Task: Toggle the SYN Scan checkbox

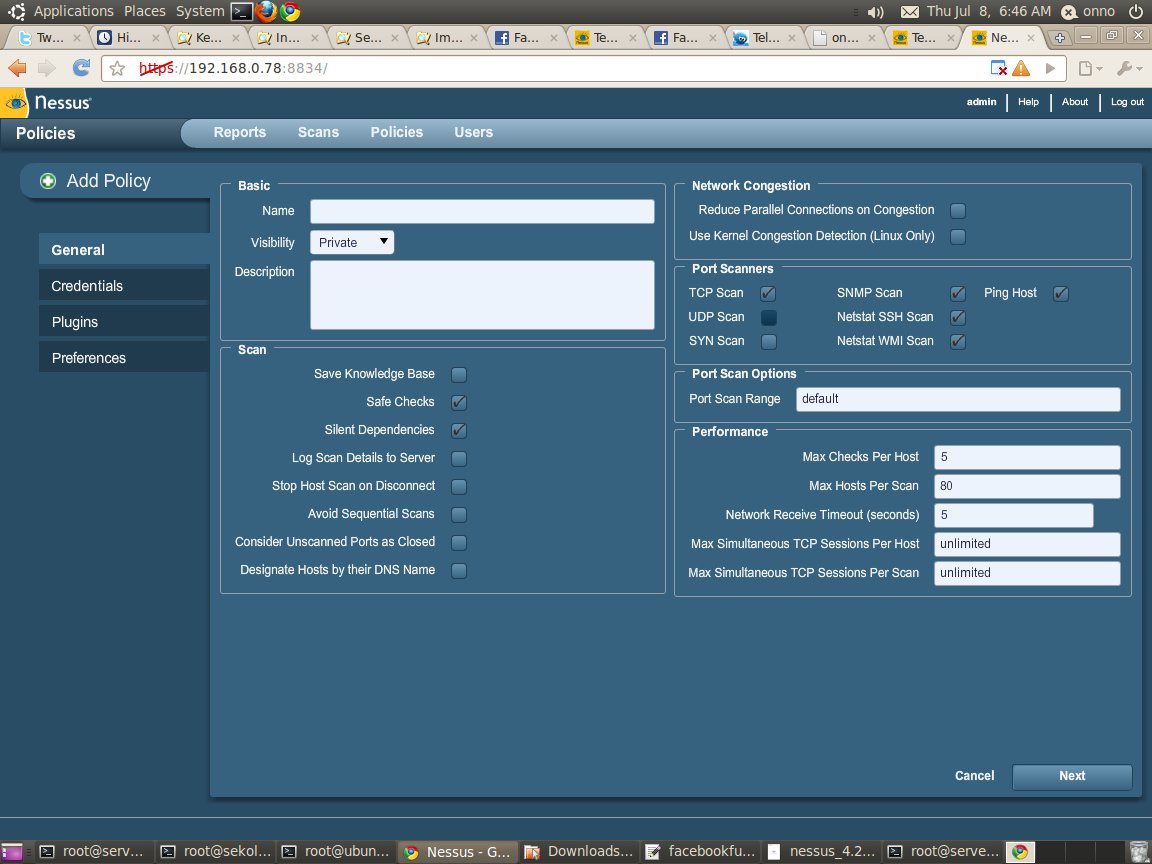Action: 768,341
